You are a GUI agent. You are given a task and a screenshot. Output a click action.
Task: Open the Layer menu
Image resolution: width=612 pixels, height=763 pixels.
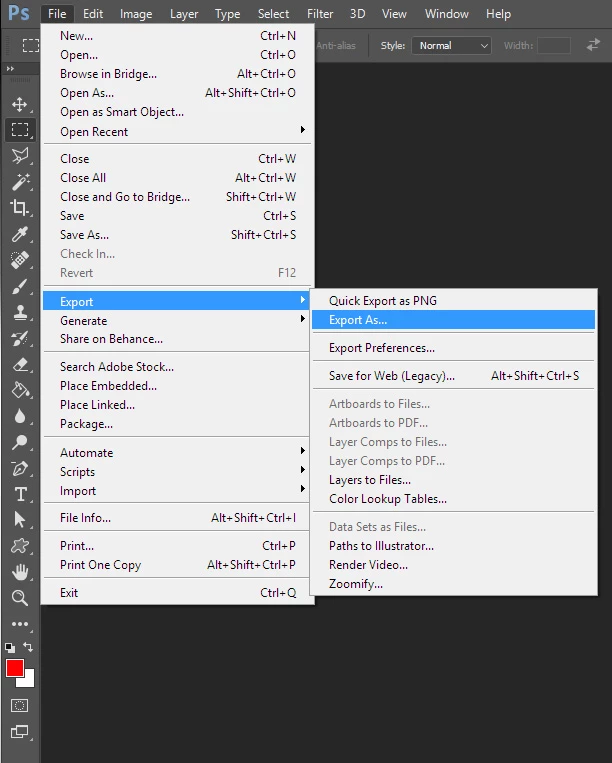pos(184,14)
